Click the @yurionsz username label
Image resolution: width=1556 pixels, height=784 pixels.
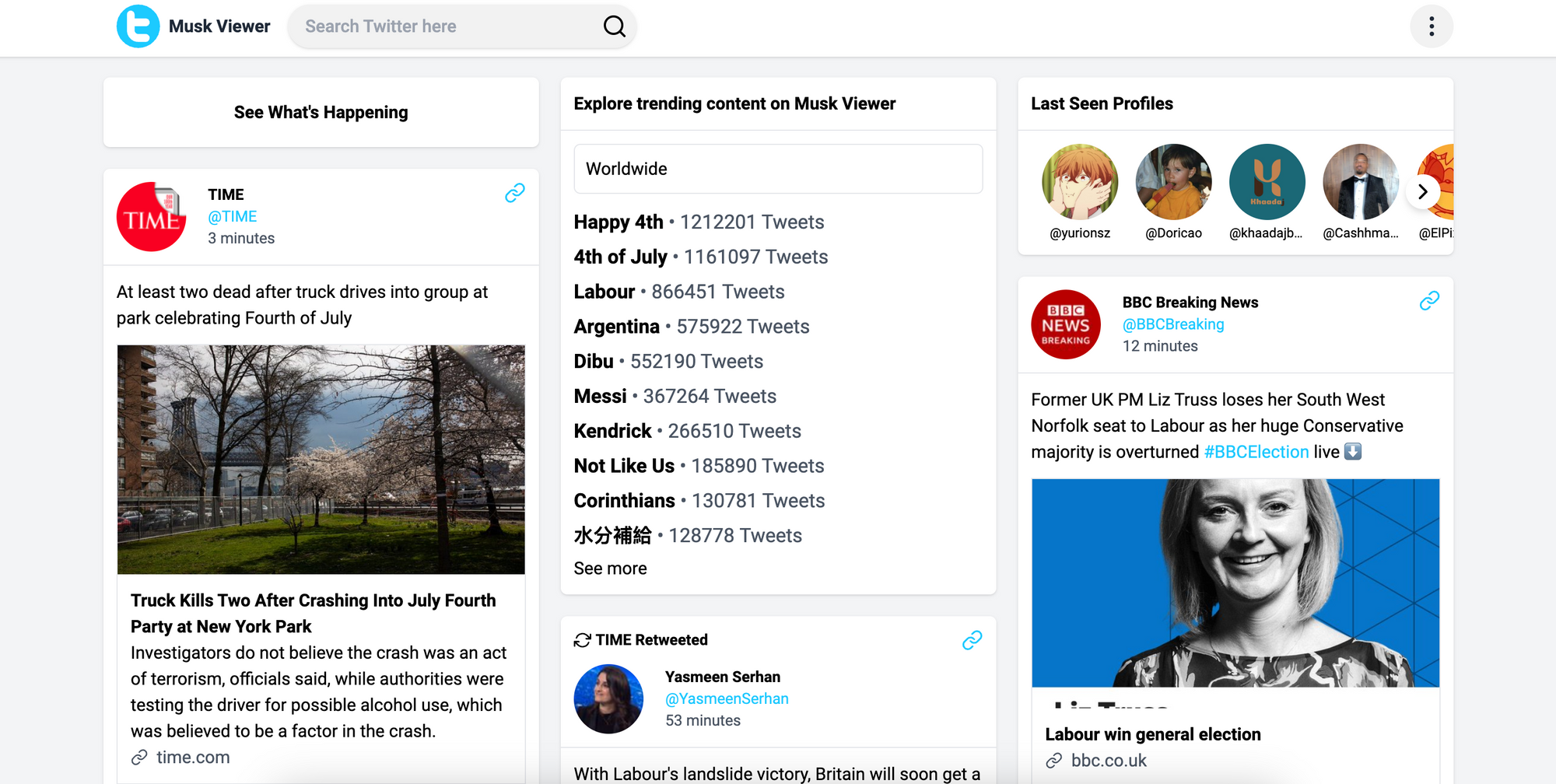1080,233
